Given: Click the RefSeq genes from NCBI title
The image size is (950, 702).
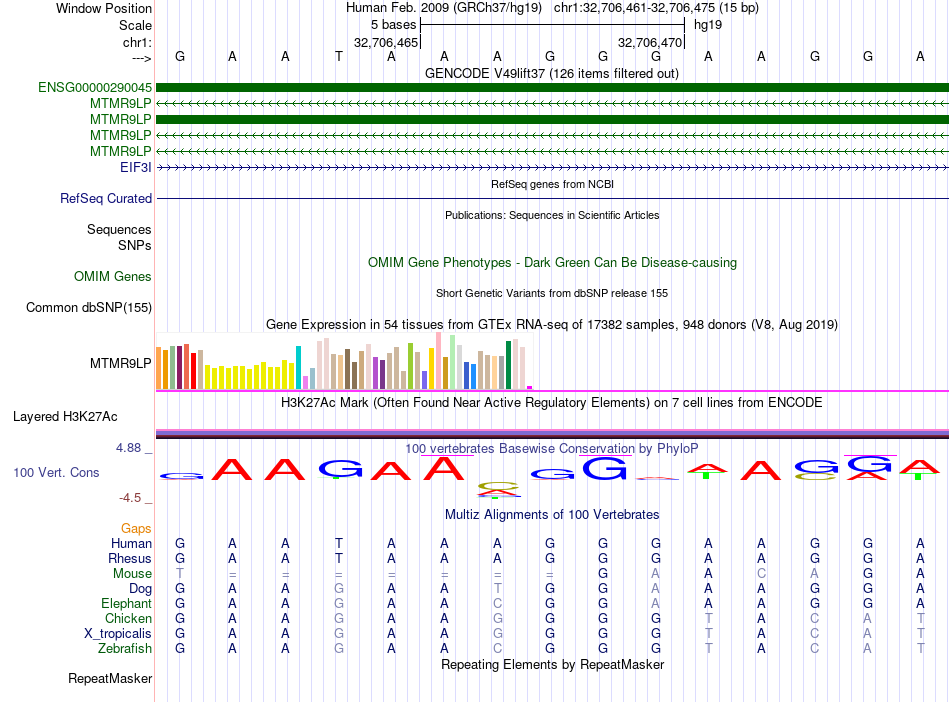Looking at the screenshot, I should [x=552, y=184].
